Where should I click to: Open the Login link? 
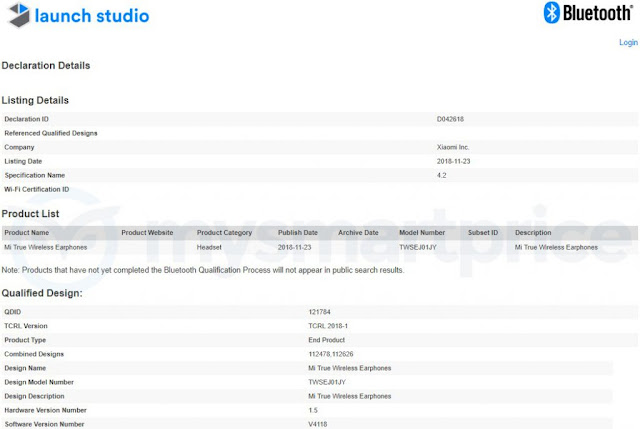click(628, 42)
